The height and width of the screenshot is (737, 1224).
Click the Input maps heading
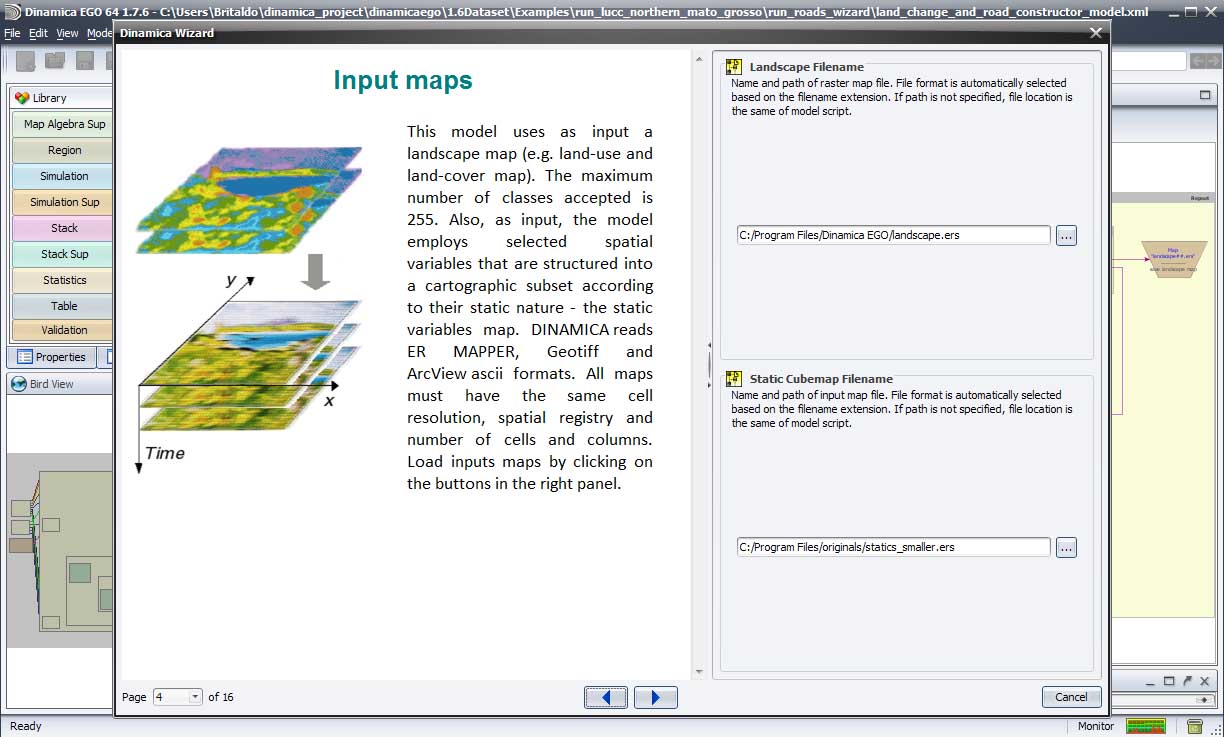403,81
